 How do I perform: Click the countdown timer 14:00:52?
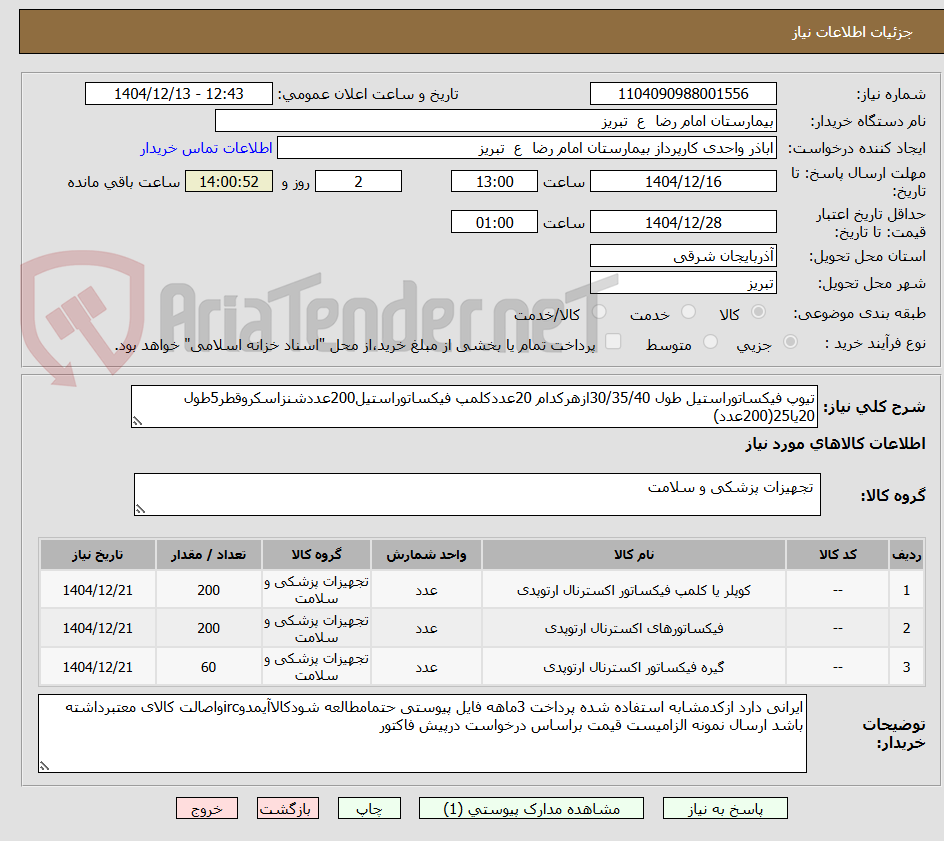229,181
